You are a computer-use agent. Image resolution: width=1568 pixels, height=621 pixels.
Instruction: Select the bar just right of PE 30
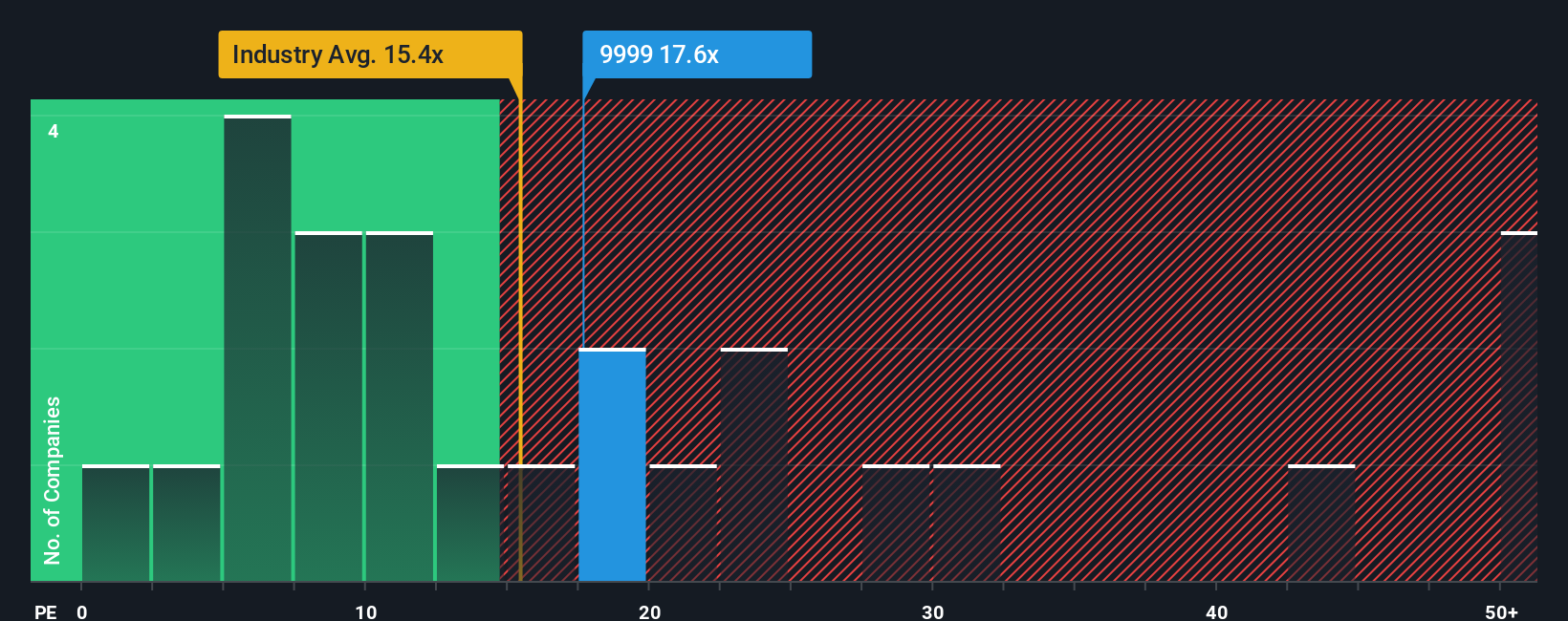[x=967, y=524]
